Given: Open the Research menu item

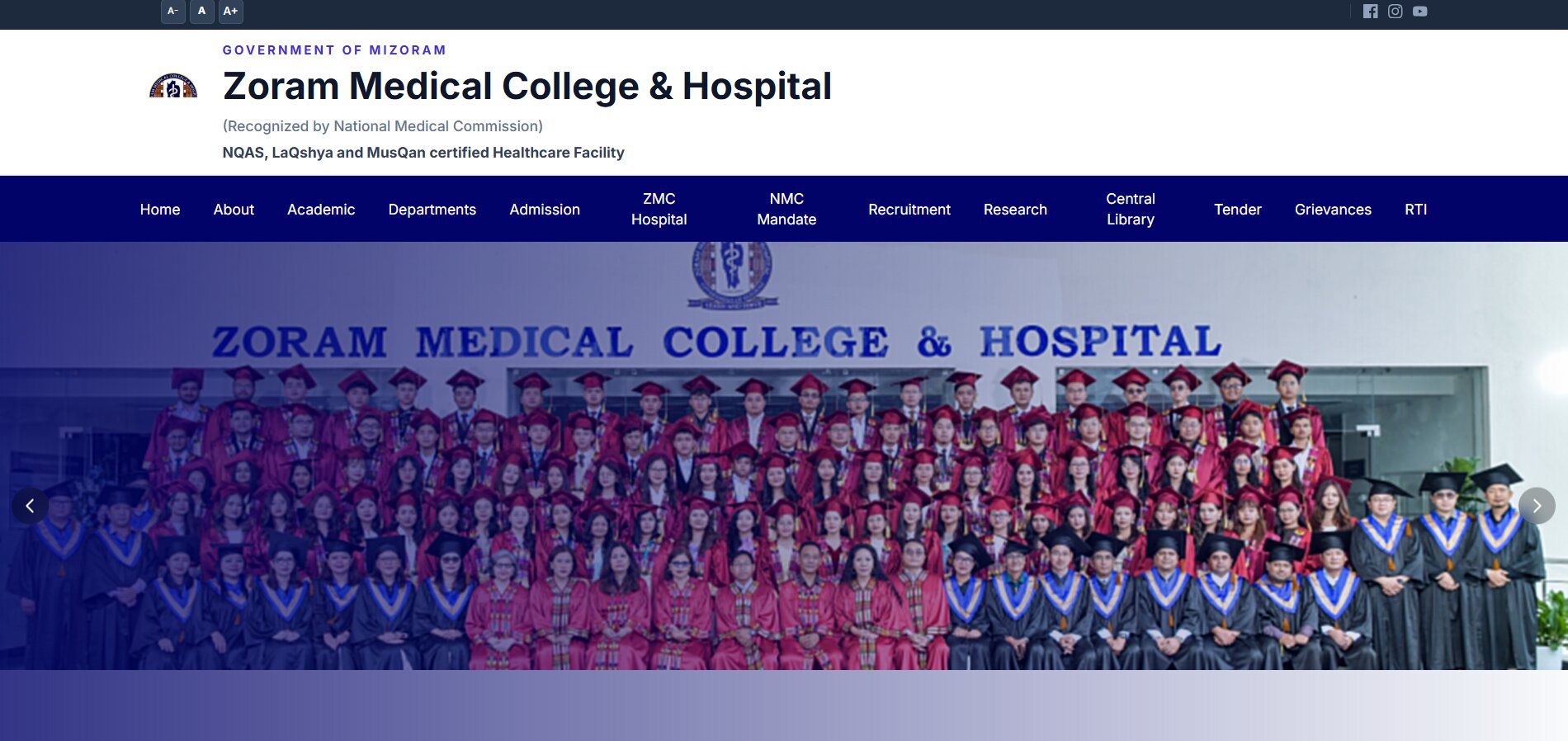Looking at the screenshot, I should [x=1015, y=210].
